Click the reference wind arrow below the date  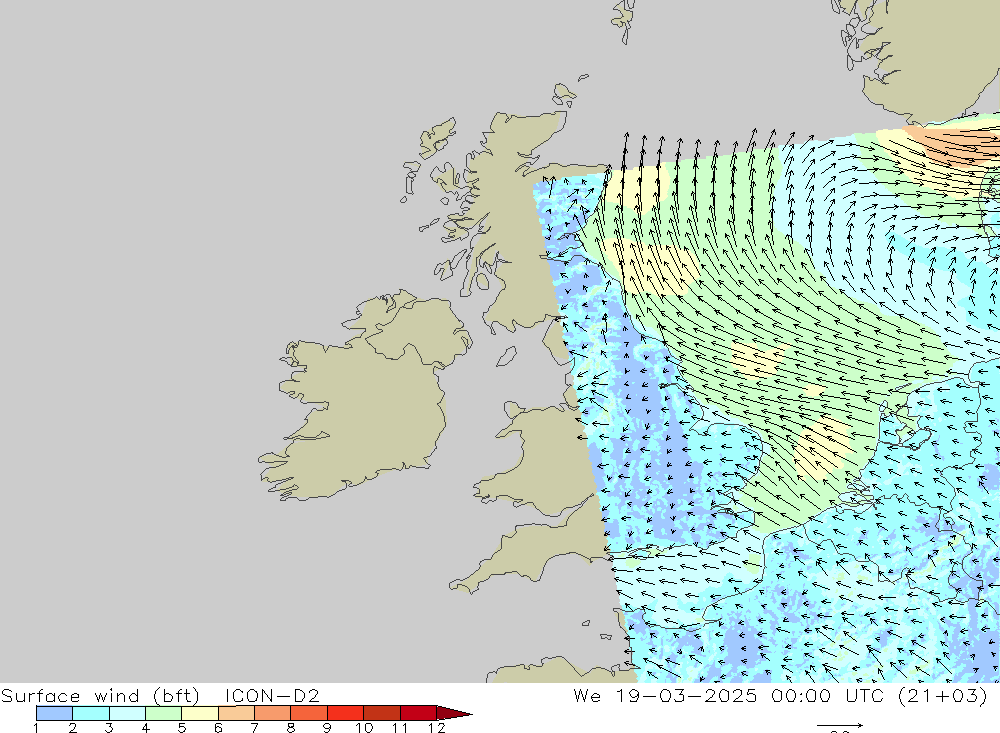(x=840, y=725)
